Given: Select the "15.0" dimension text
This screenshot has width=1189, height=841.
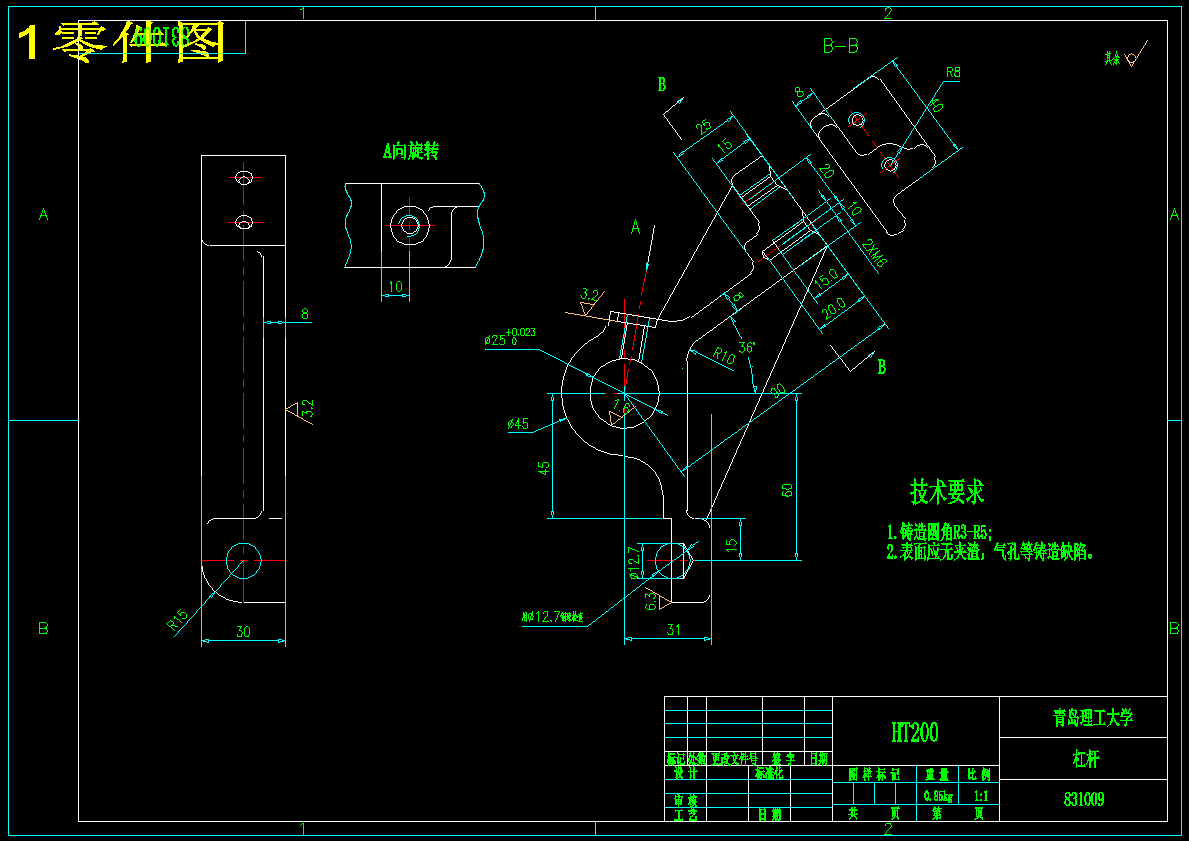Looking at the screenshot, I should pyautogui.click(x=826, y=278).
